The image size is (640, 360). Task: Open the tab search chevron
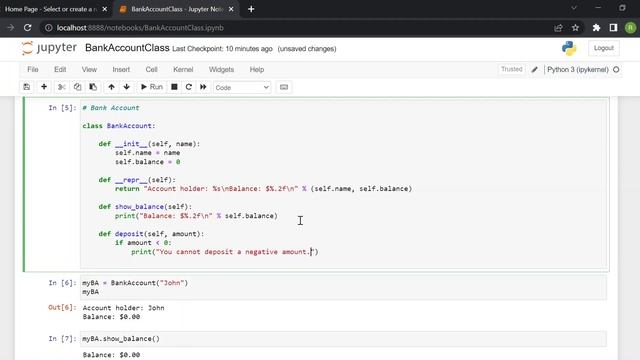tap(574, 8)
